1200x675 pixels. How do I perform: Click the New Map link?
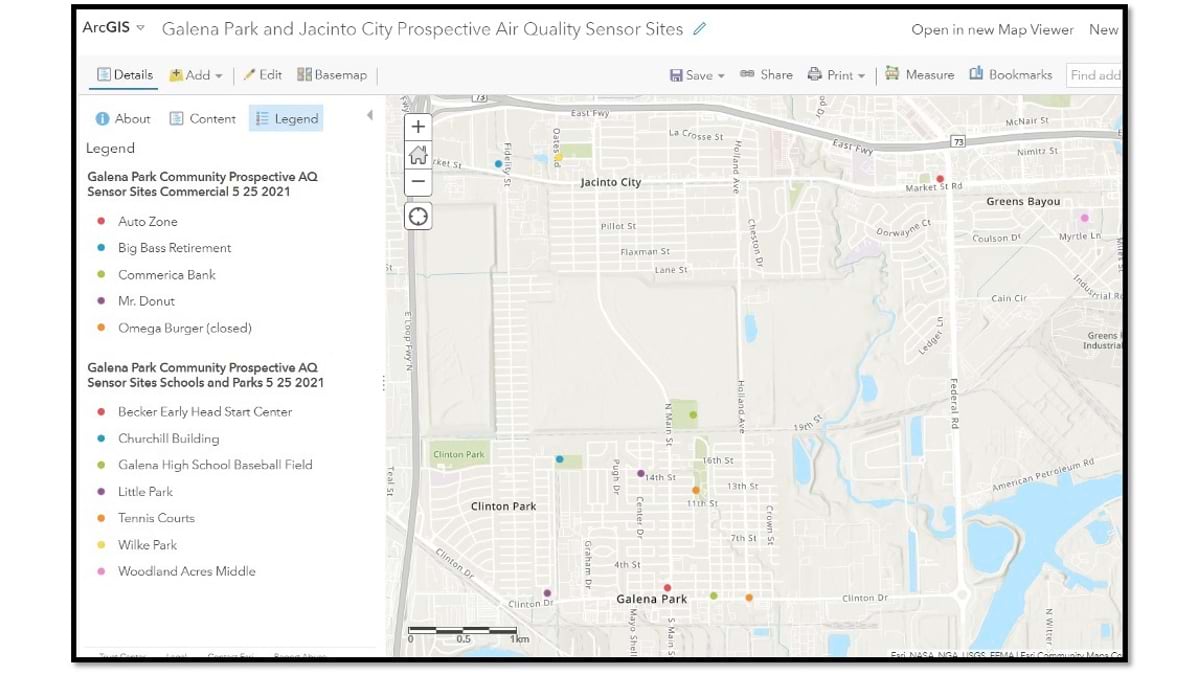point(1104,30)
